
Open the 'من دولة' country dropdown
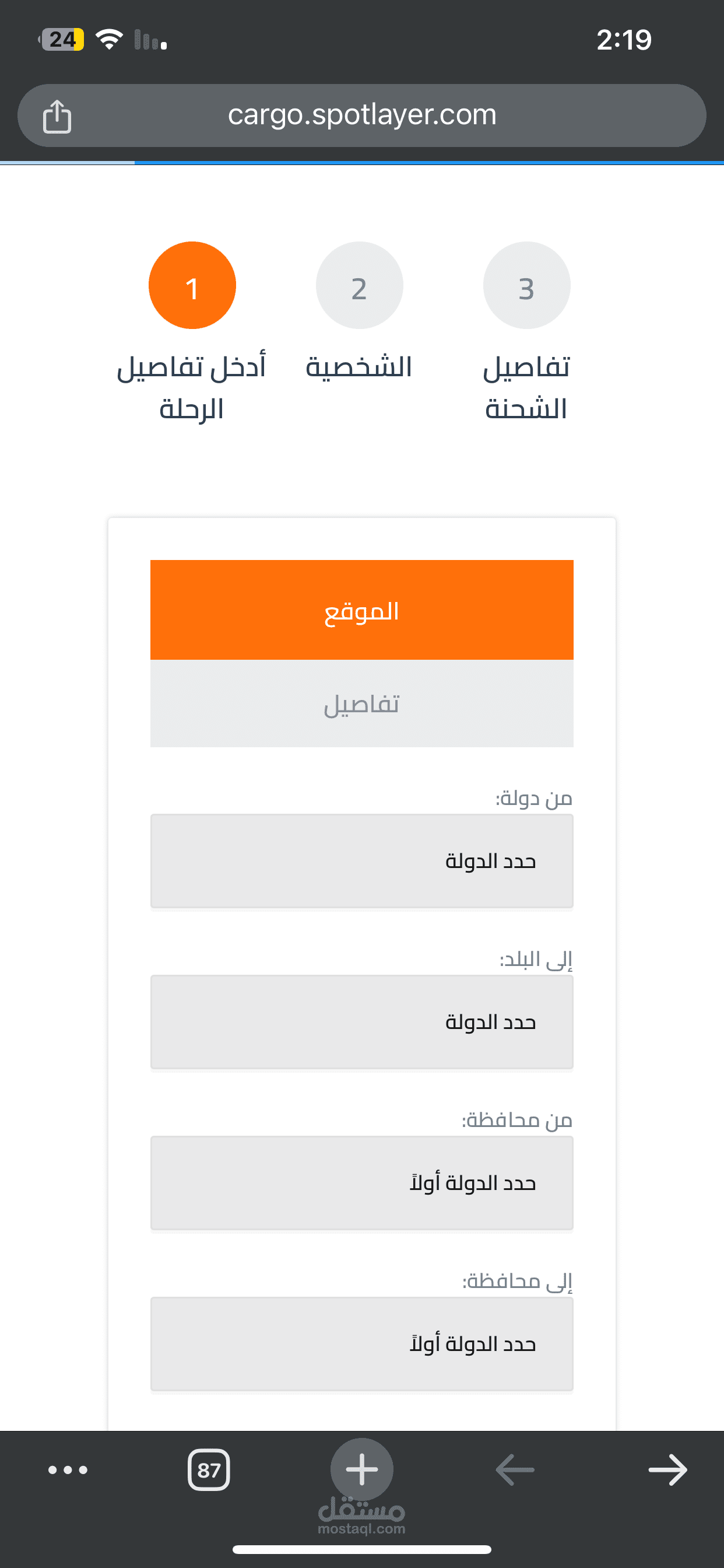[362, 860]
